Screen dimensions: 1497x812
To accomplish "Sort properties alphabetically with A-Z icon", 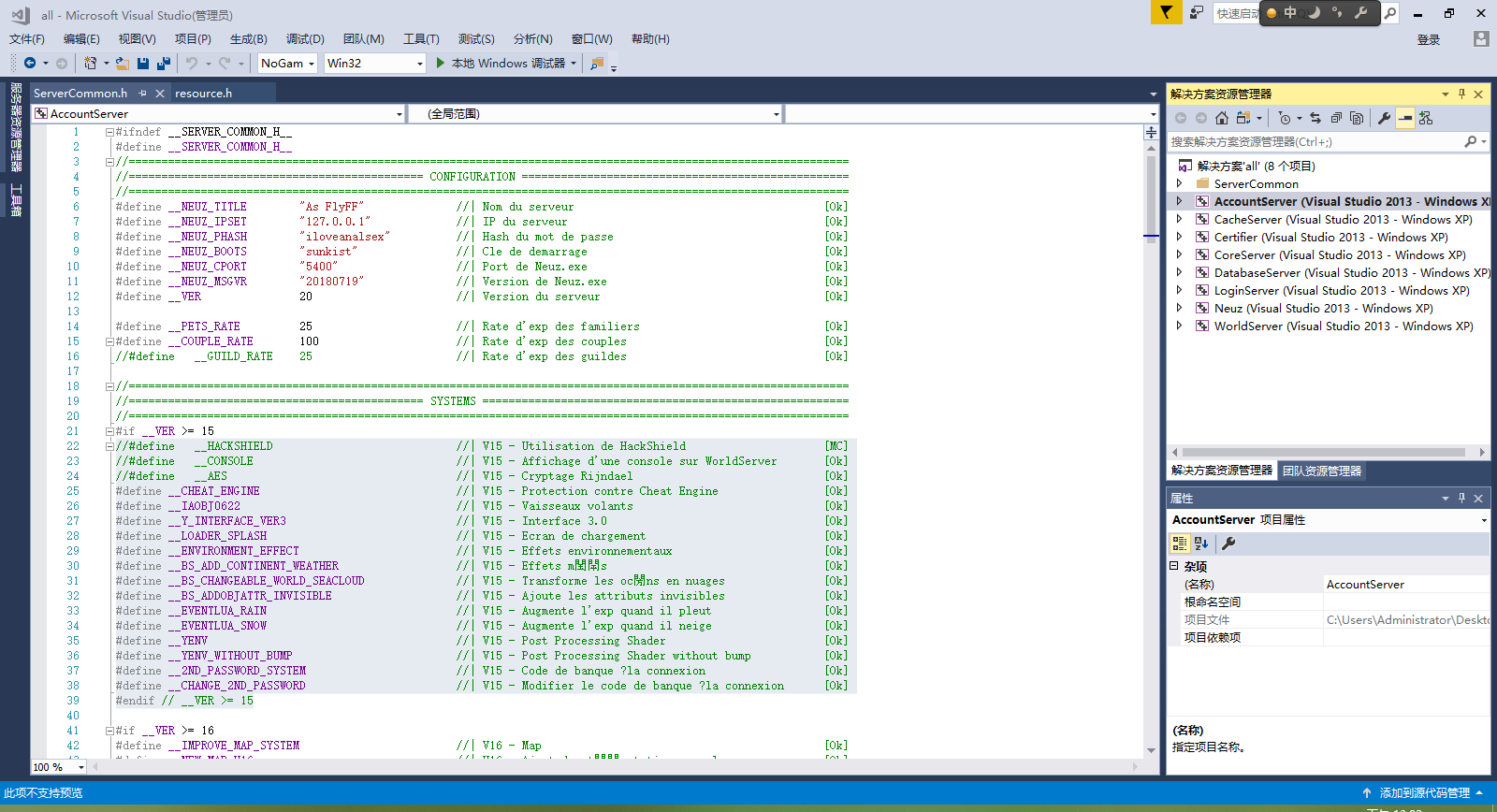I will (x=1201, y=544).
